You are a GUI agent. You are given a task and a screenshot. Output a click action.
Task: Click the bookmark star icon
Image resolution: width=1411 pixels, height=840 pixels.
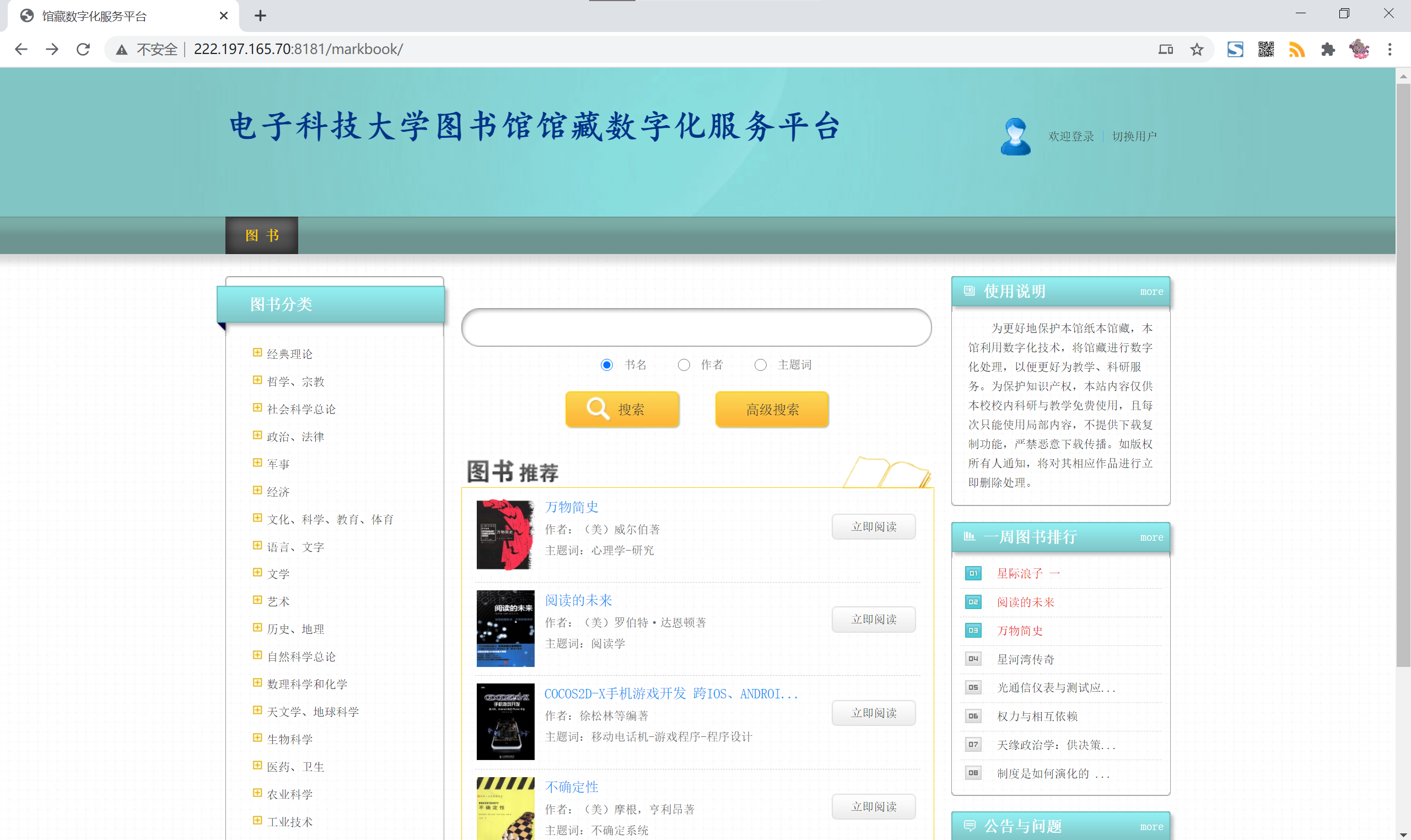[x=1197, y=49]
